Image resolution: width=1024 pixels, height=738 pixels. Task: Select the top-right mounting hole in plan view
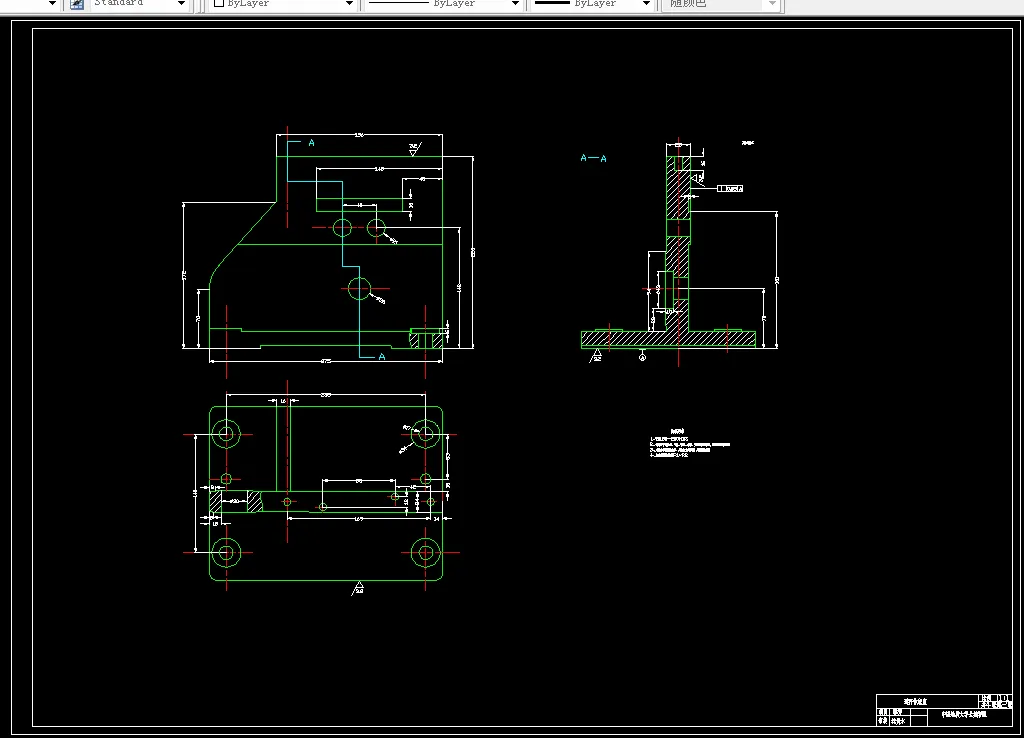click(425, 434)
